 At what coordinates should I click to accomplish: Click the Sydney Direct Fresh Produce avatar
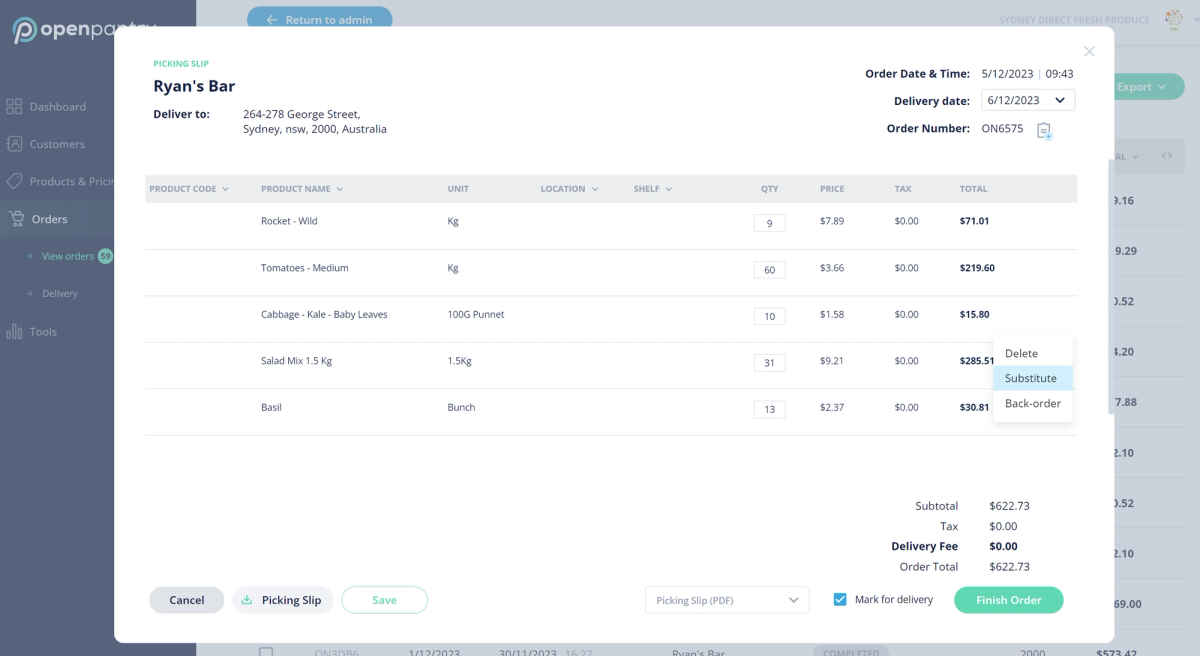pyautogui.click(x=1172, y=19)
